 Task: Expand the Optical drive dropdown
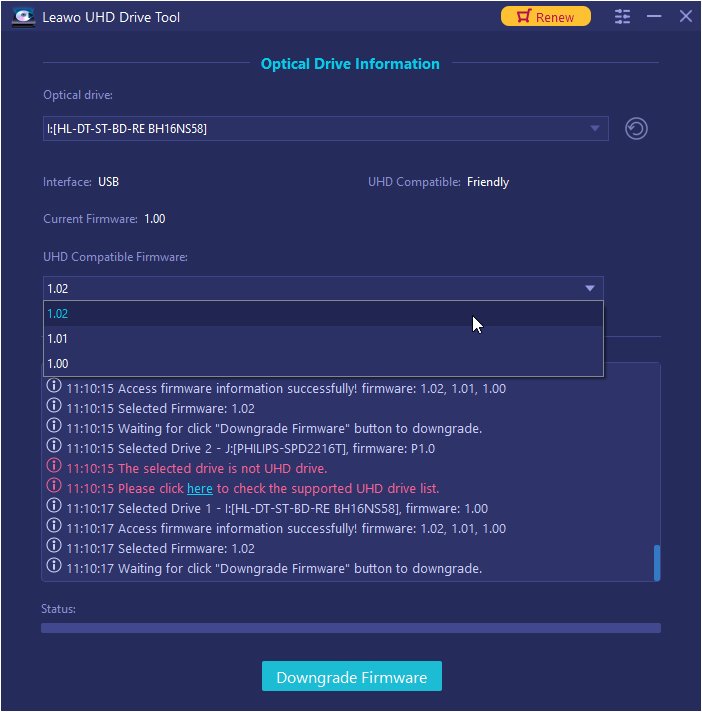click(595, 129)
